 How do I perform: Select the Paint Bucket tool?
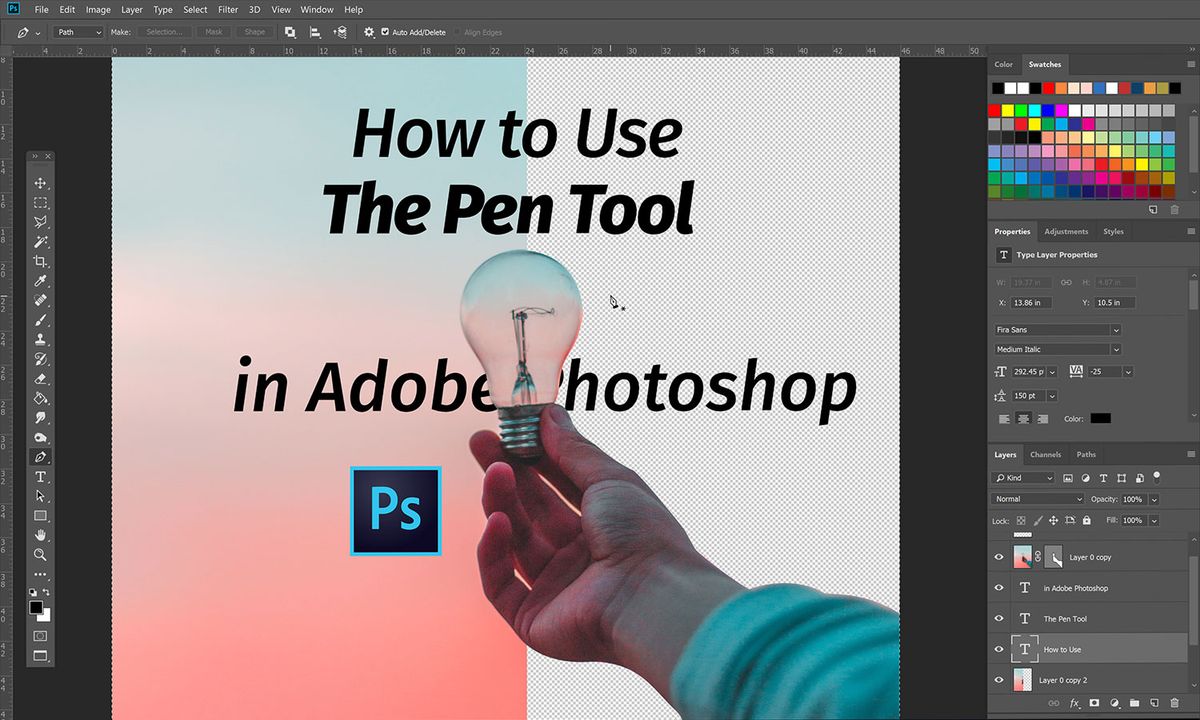pos(41,398)
